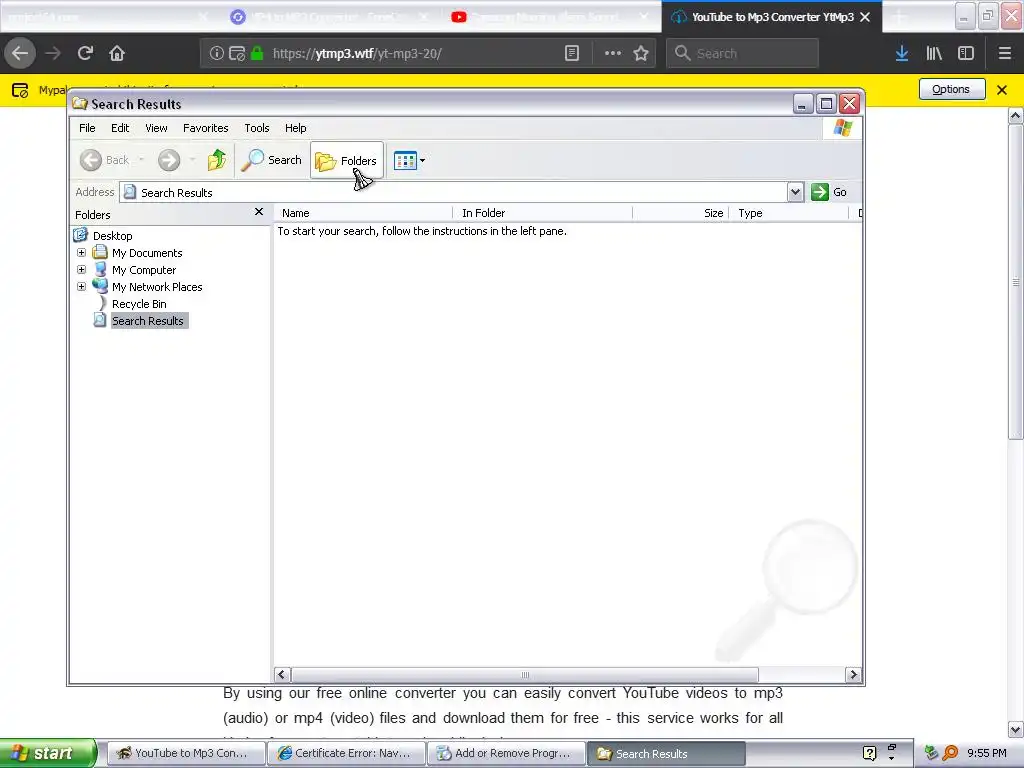The width and height of the screenshot is (1024, 768).
Task: Close the Folders pane
Action: coord(259,212)
